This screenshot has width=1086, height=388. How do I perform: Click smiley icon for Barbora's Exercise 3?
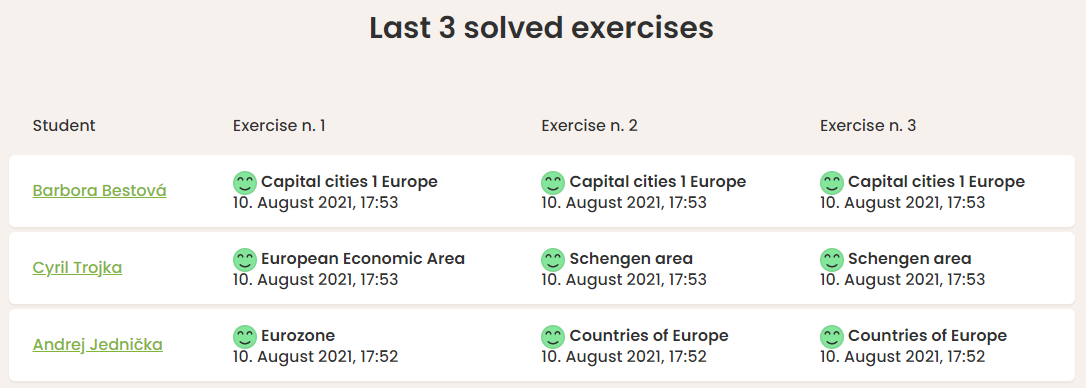point(832,183)
